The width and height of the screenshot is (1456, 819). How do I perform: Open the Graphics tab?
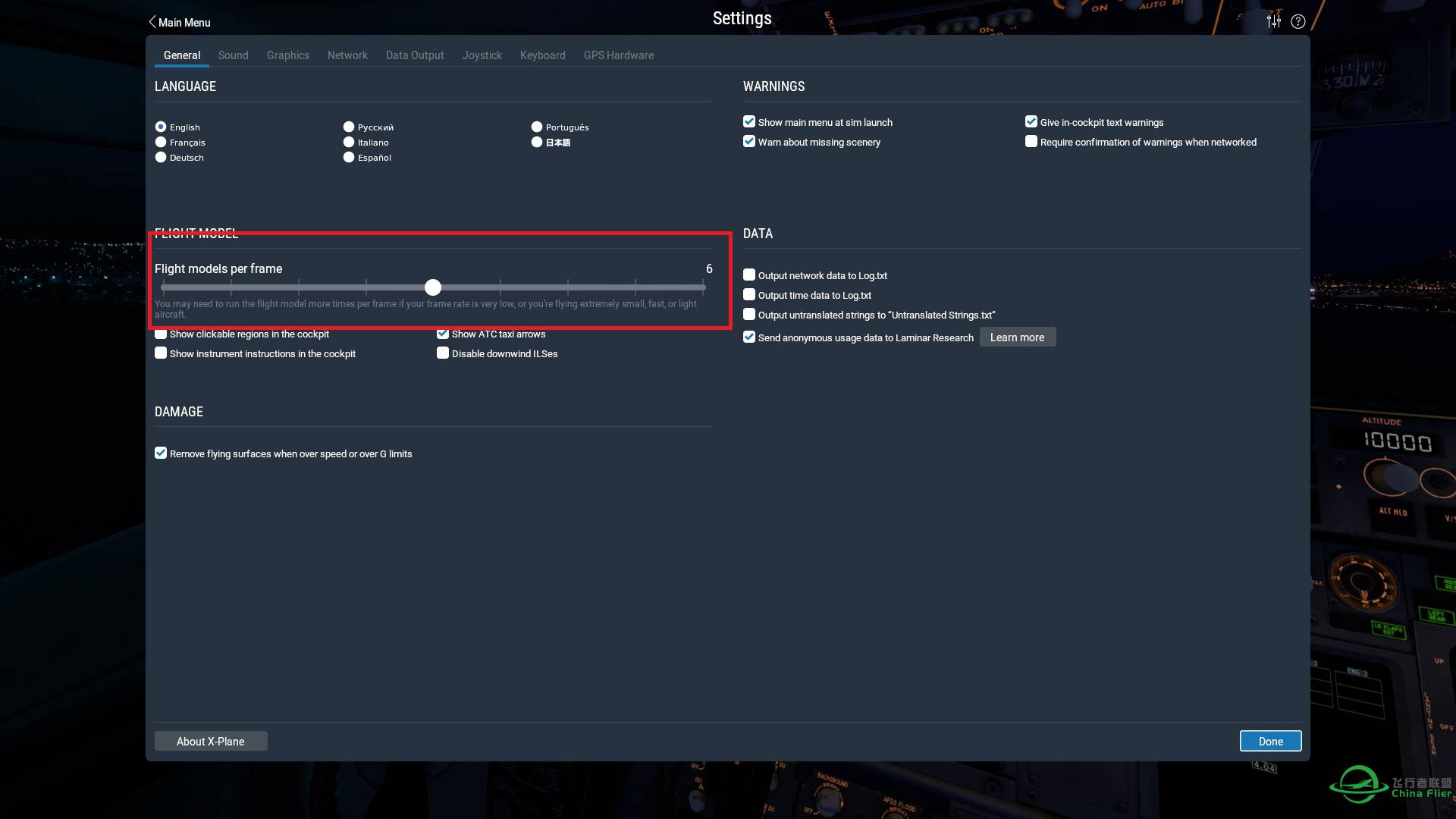288,55
